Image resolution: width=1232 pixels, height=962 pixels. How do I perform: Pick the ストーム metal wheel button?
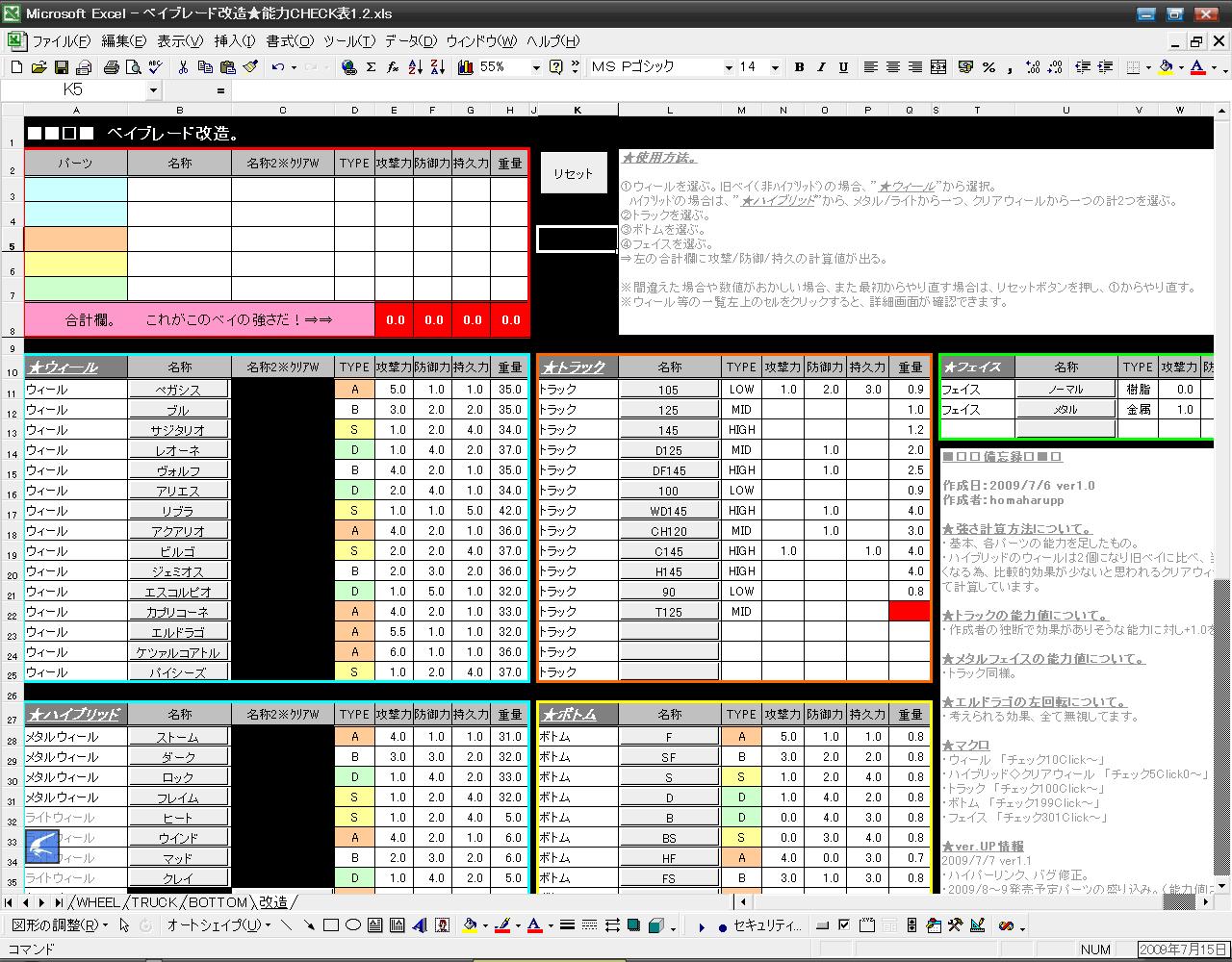click(x=179, y=737)
